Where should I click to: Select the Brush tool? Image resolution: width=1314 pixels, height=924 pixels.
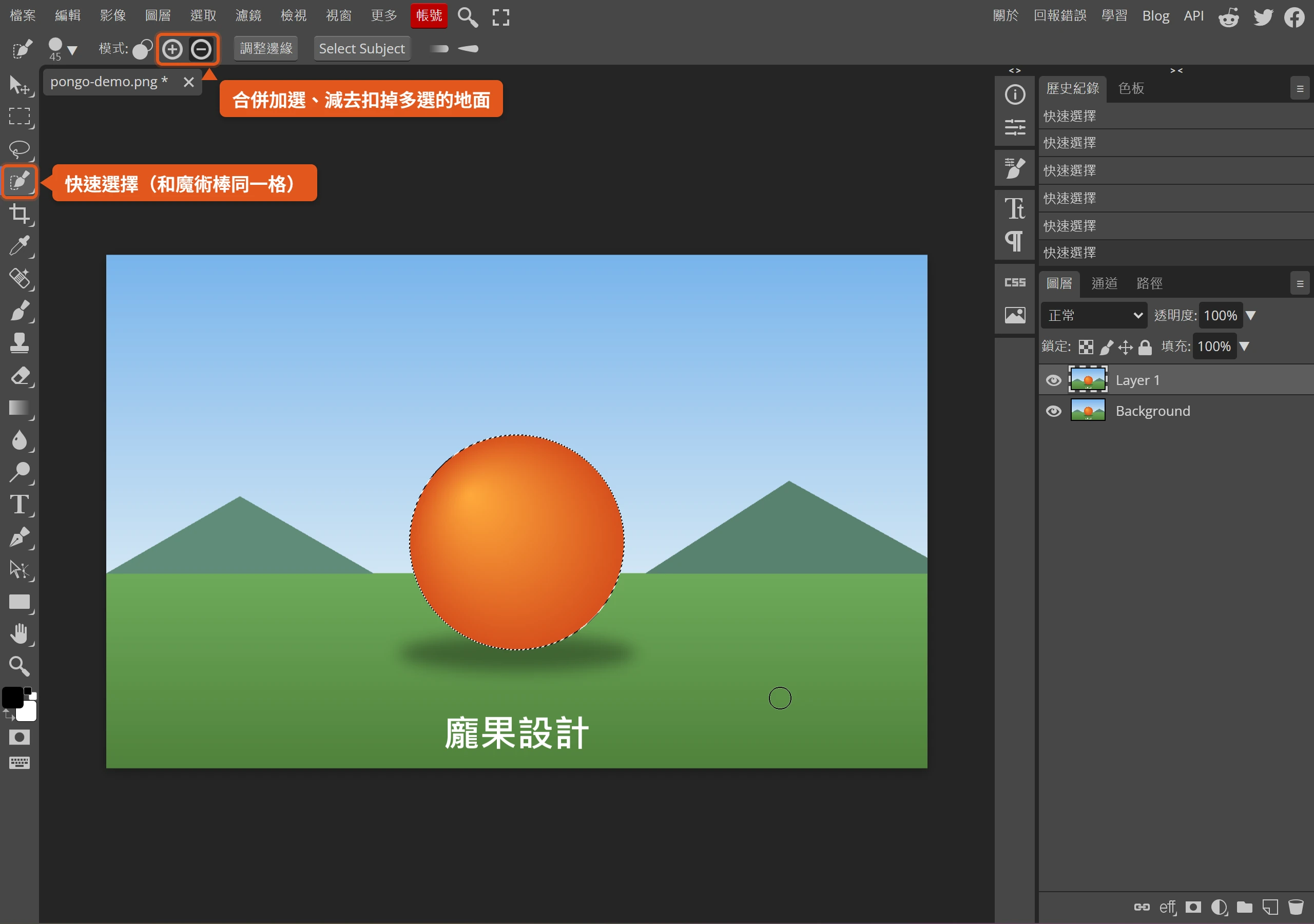20,311
